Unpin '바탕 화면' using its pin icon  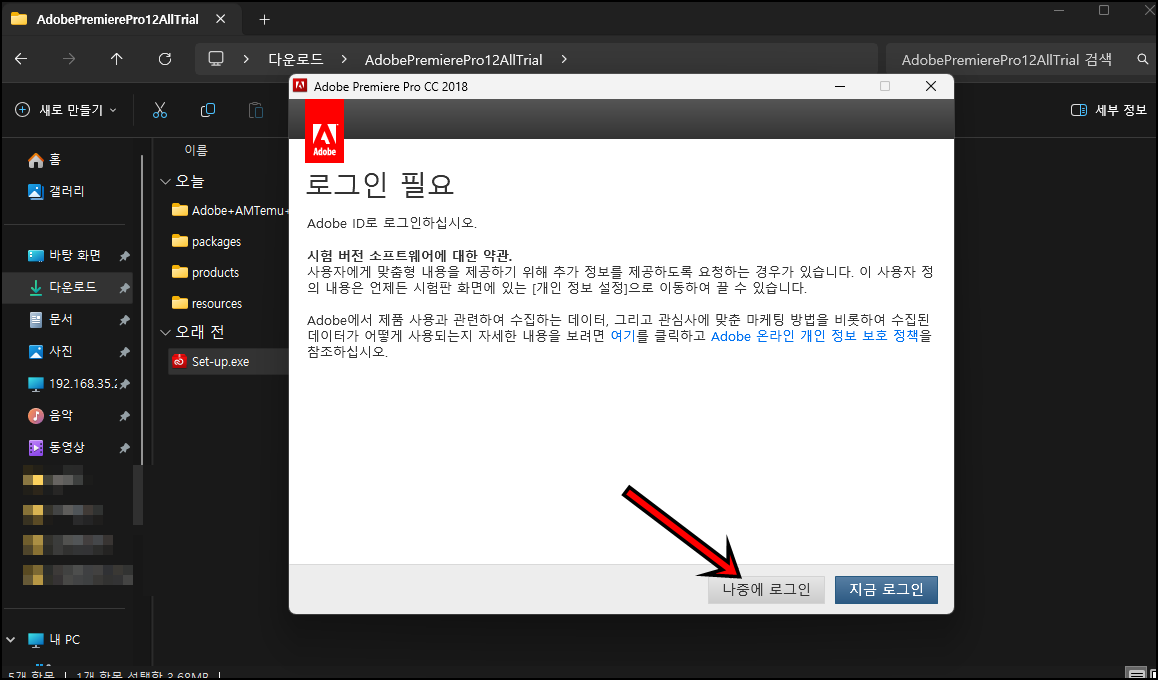point(125,256)
